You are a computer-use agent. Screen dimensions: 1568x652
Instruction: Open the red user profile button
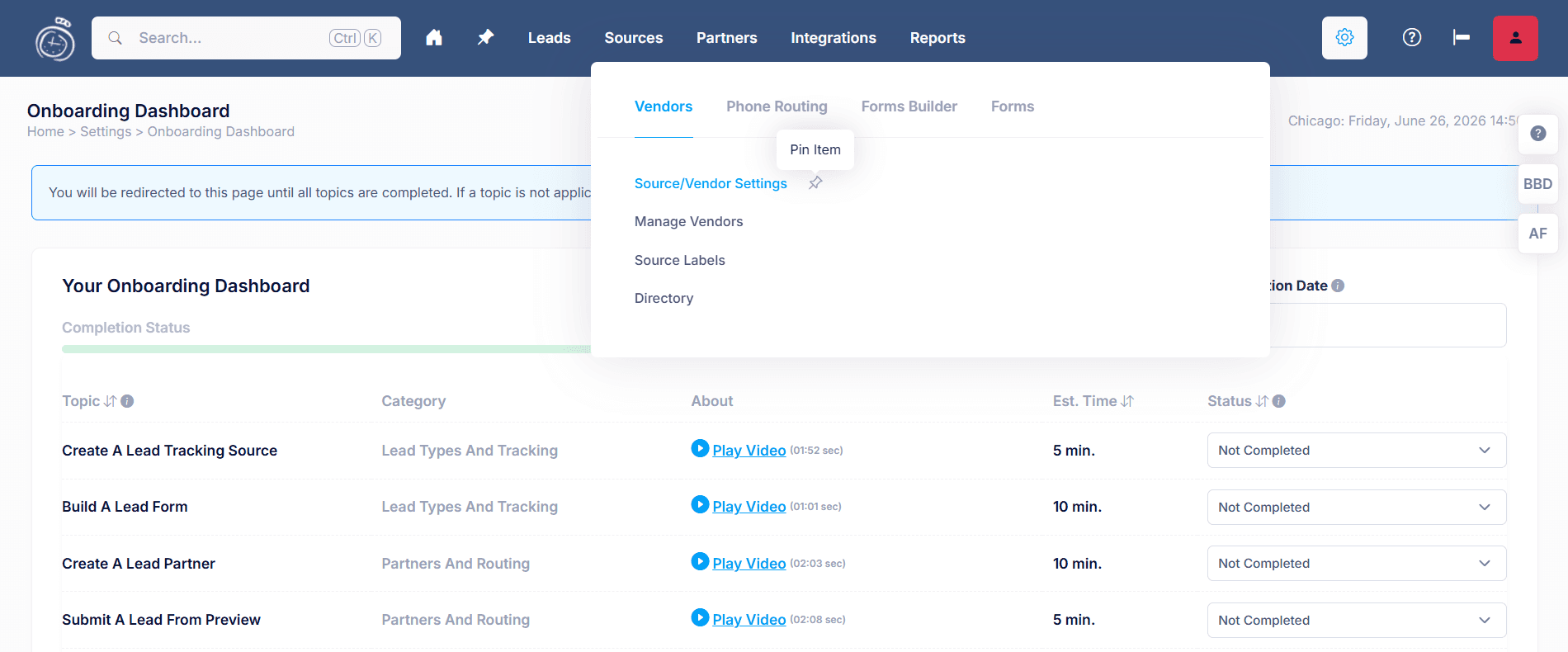1515,38
